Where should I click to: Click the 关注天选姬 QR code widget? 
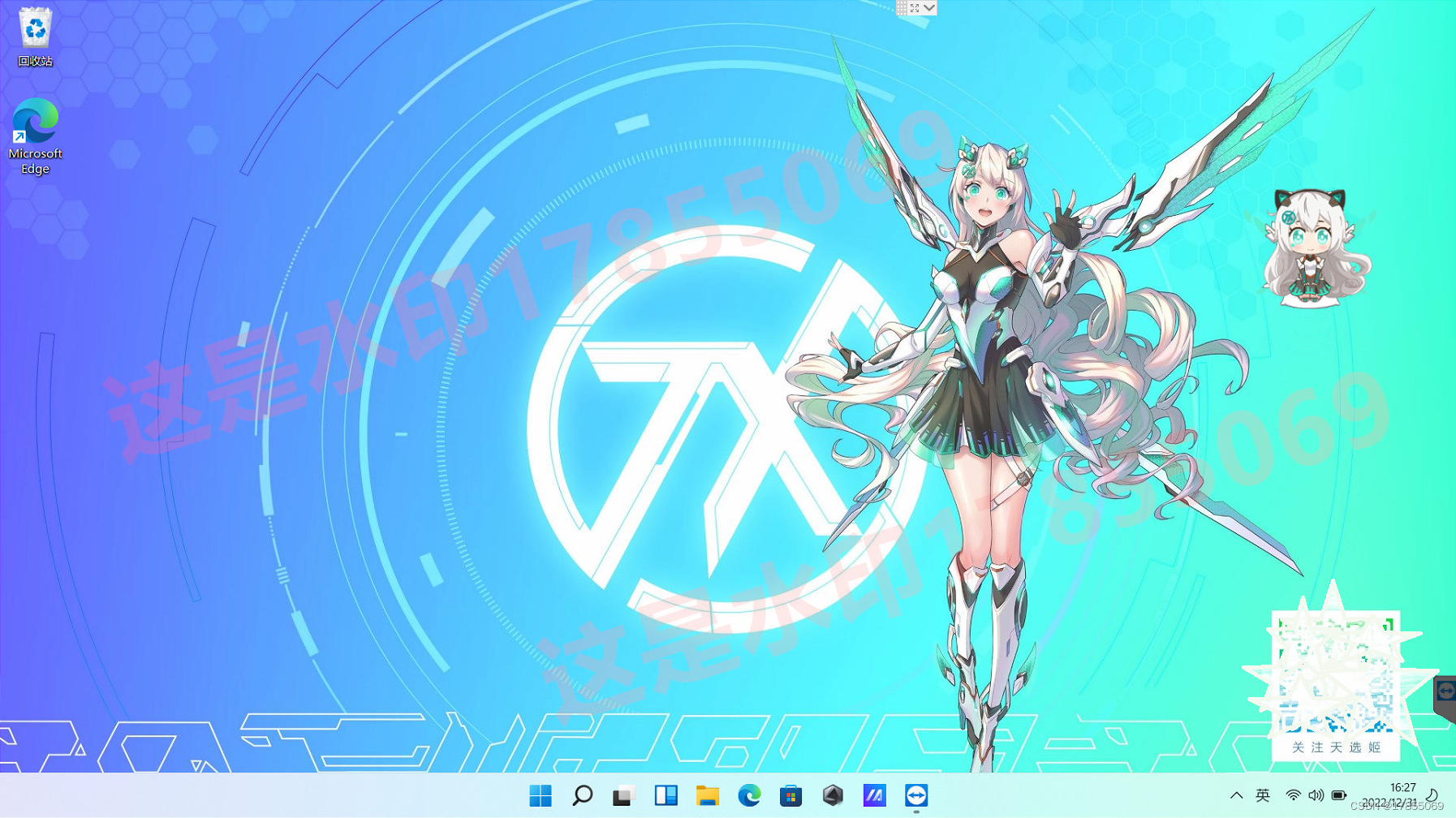(x=1335, y=684)
